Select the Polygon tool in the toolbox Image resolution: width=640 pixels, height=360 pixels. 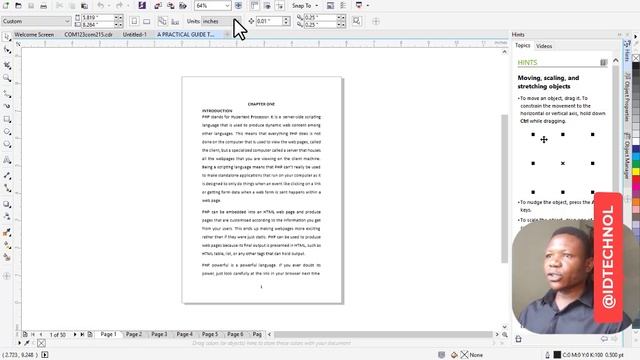point(7,144)
